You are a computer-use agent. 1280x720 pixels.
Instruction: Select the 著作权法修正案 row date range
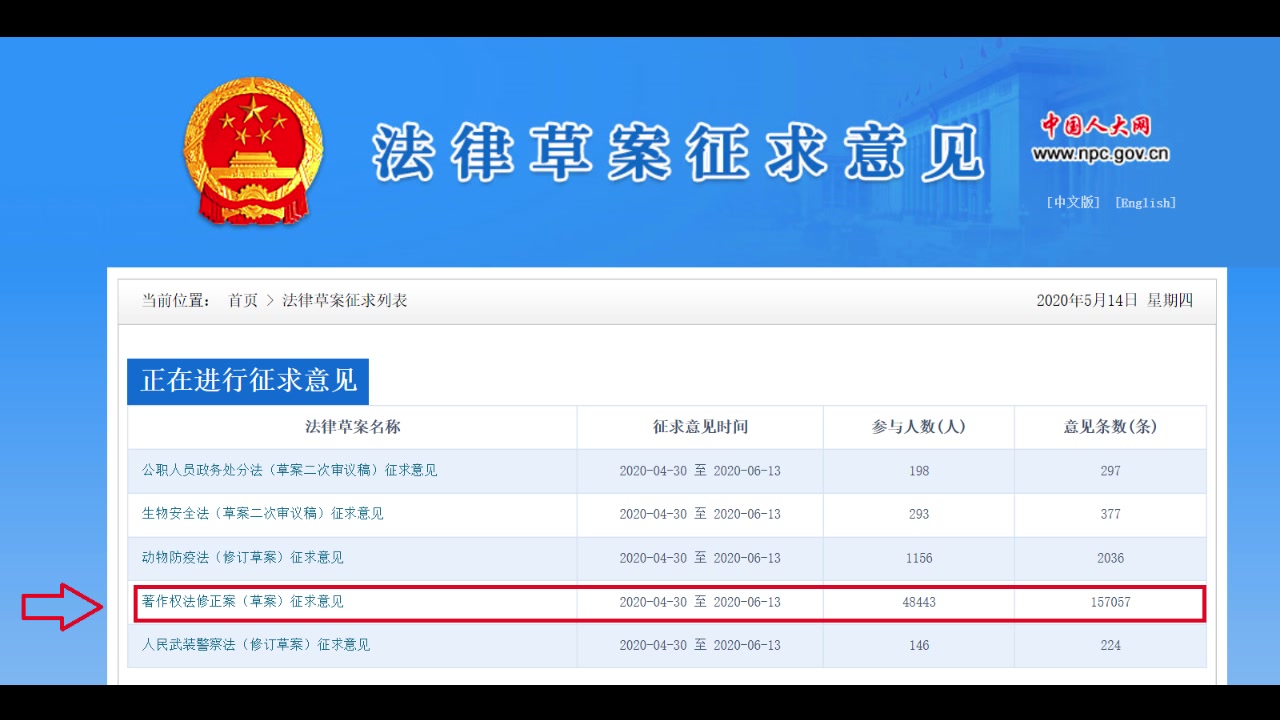(x=700, y=602)
